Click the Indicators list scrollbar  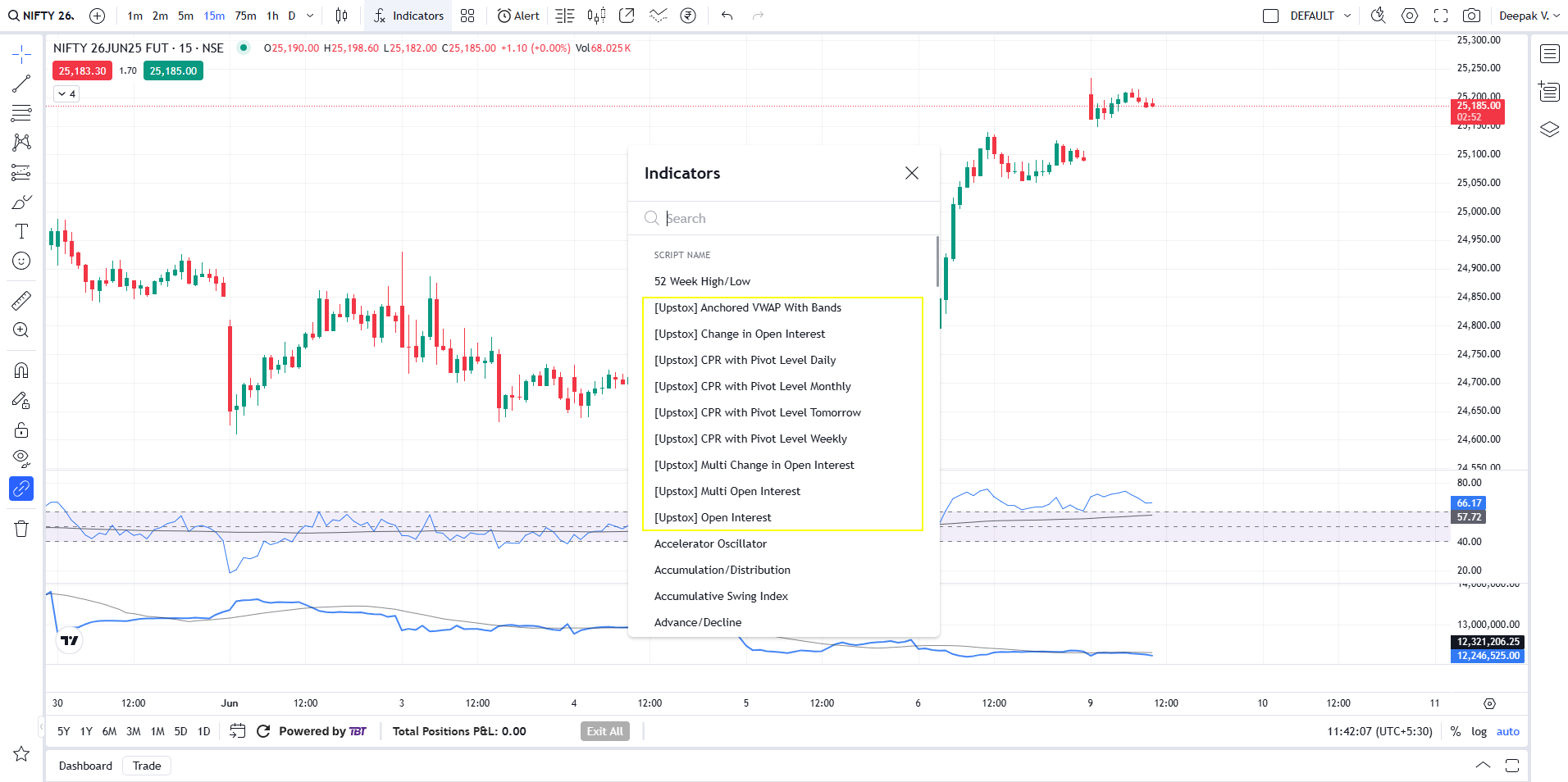point(937,261)
